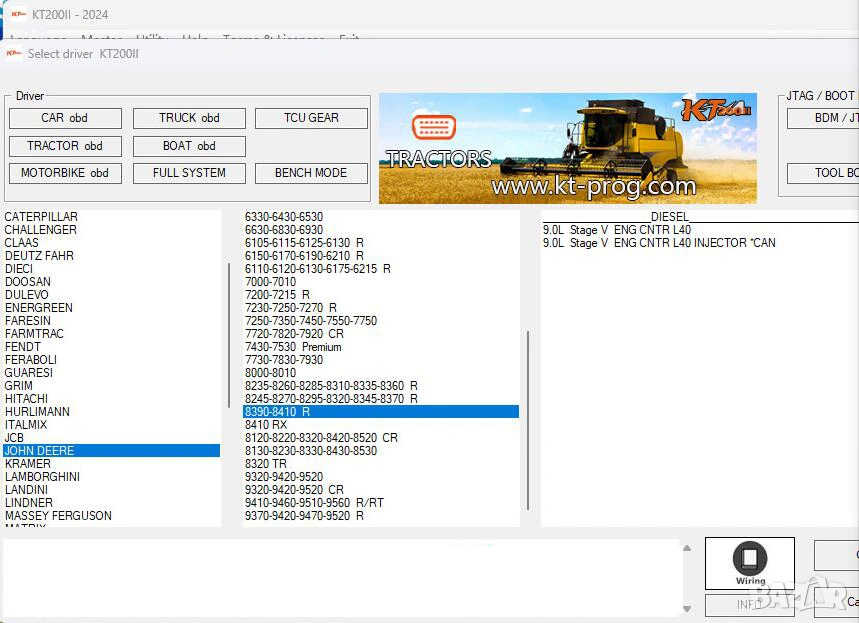The height and width of the screenshot is (623, 859).
Task: Click inside the empty log text area
Action: (x=340, y=577)
